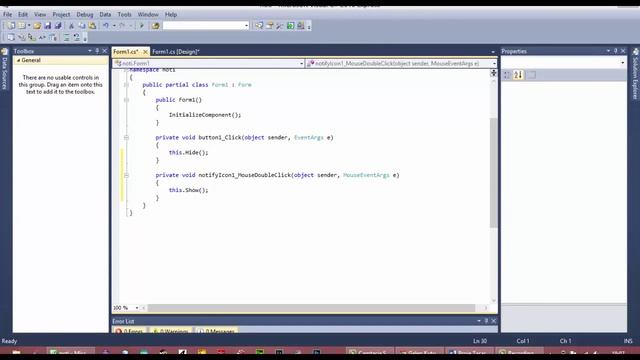
Task: Click the Display Quick Info icon
Action: [32, 38]
